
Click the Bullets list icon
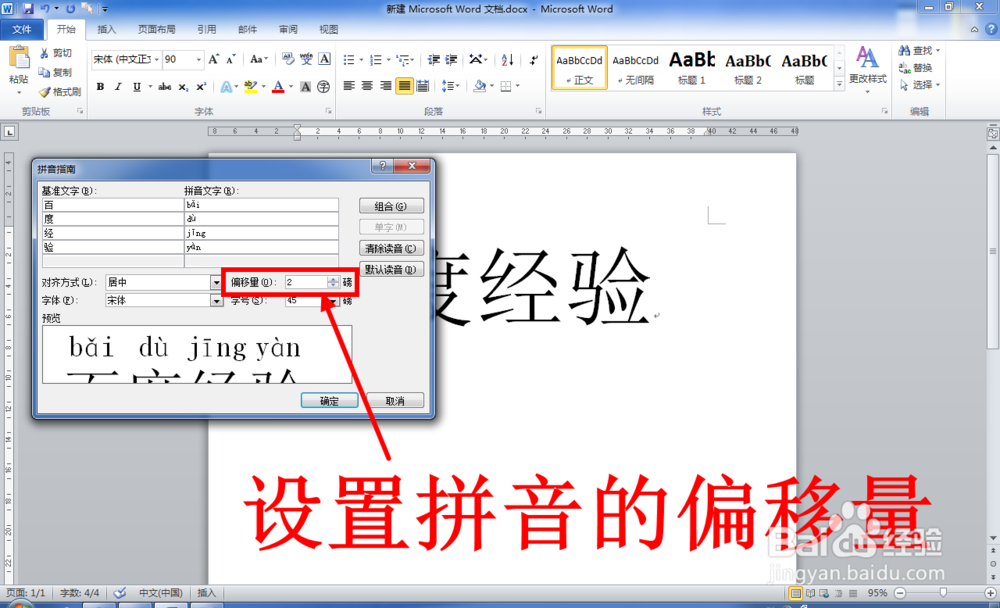(350, 60)
